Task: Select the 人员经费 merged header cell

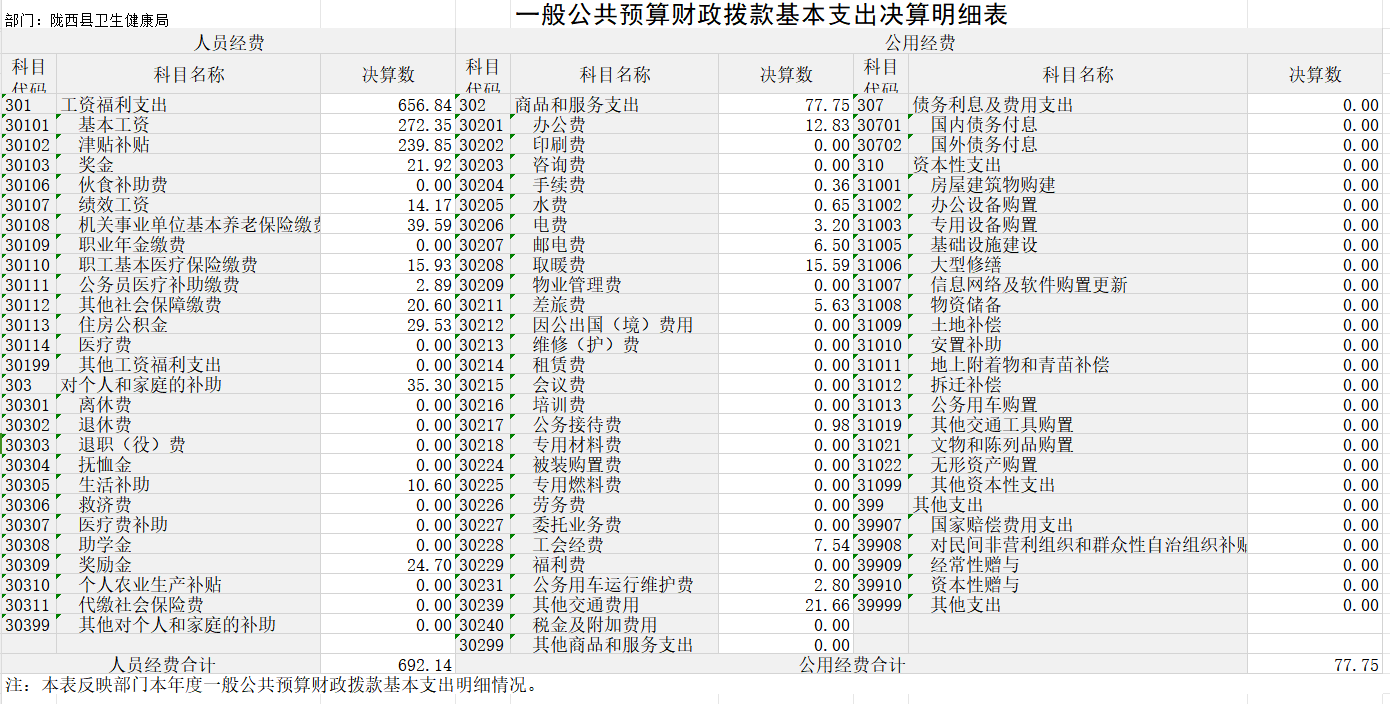Action: tap(229, 43)
